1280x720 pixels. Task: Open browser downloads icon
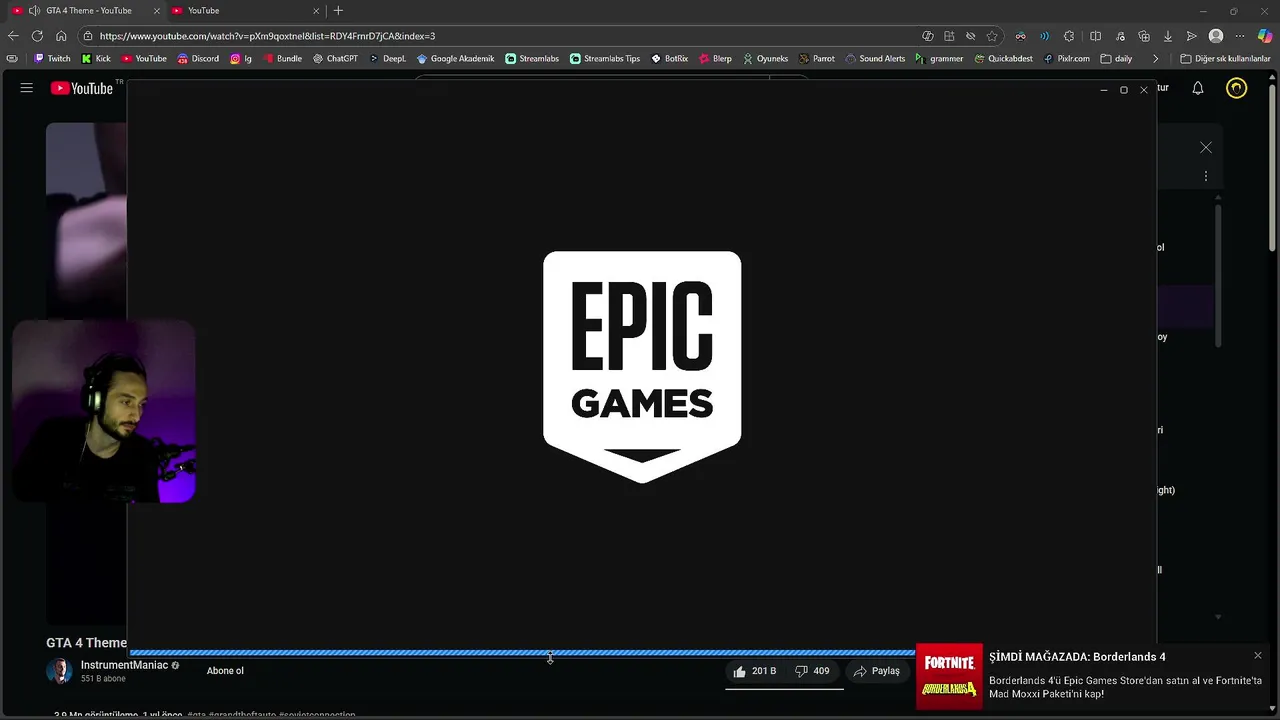pyautogui.click(x=1167, y=36)
